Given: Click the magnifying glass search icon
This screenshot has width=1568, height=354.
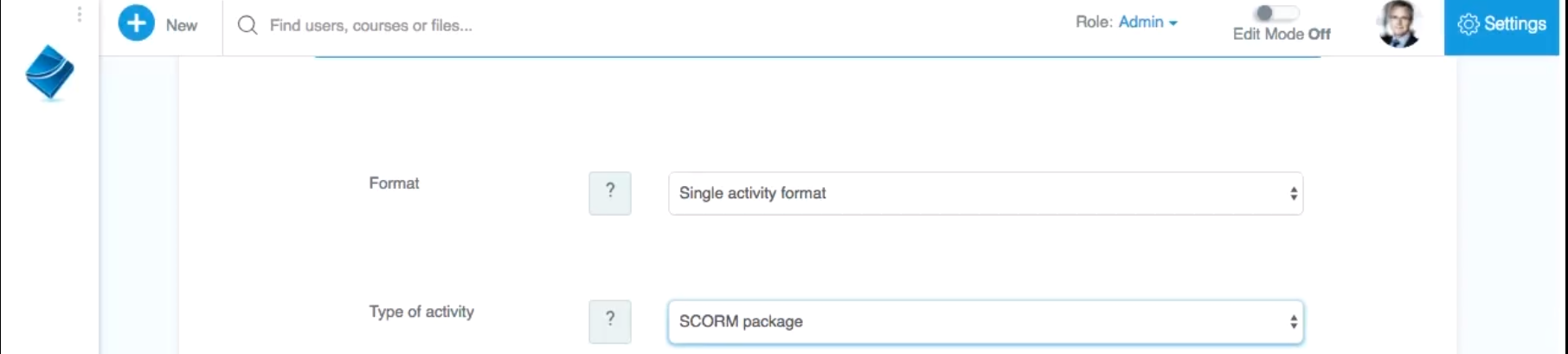Looking at the screenshot, I should pos(247,25).
